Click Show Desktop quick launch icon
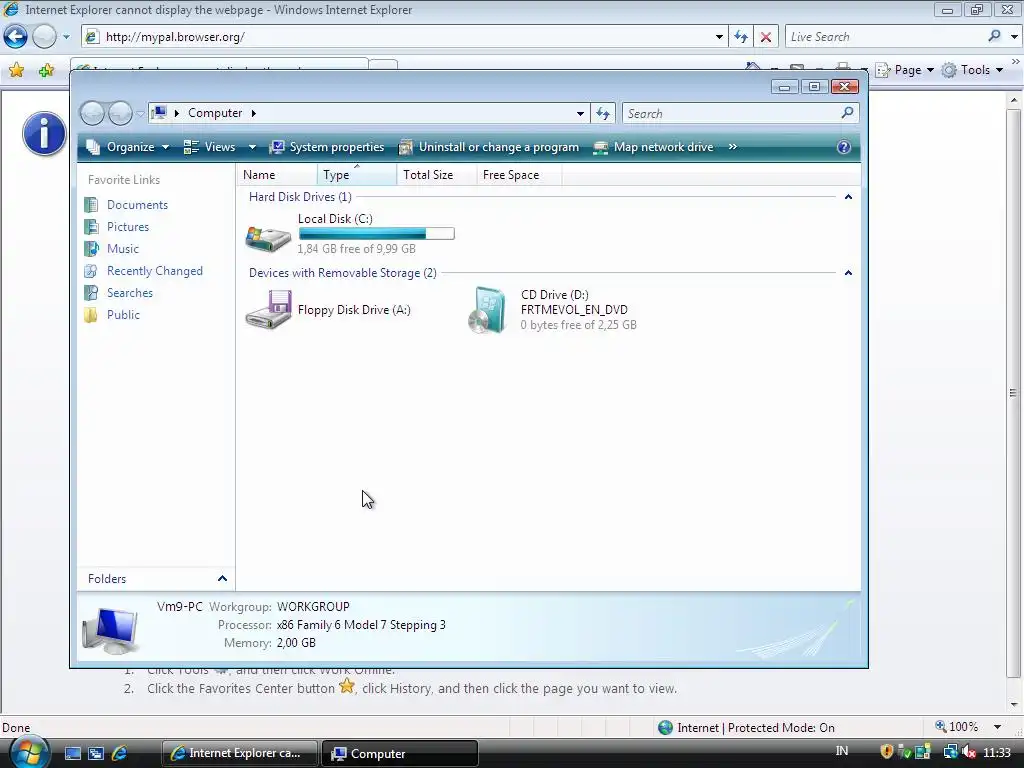1024x768 pixels. [72, 753]
